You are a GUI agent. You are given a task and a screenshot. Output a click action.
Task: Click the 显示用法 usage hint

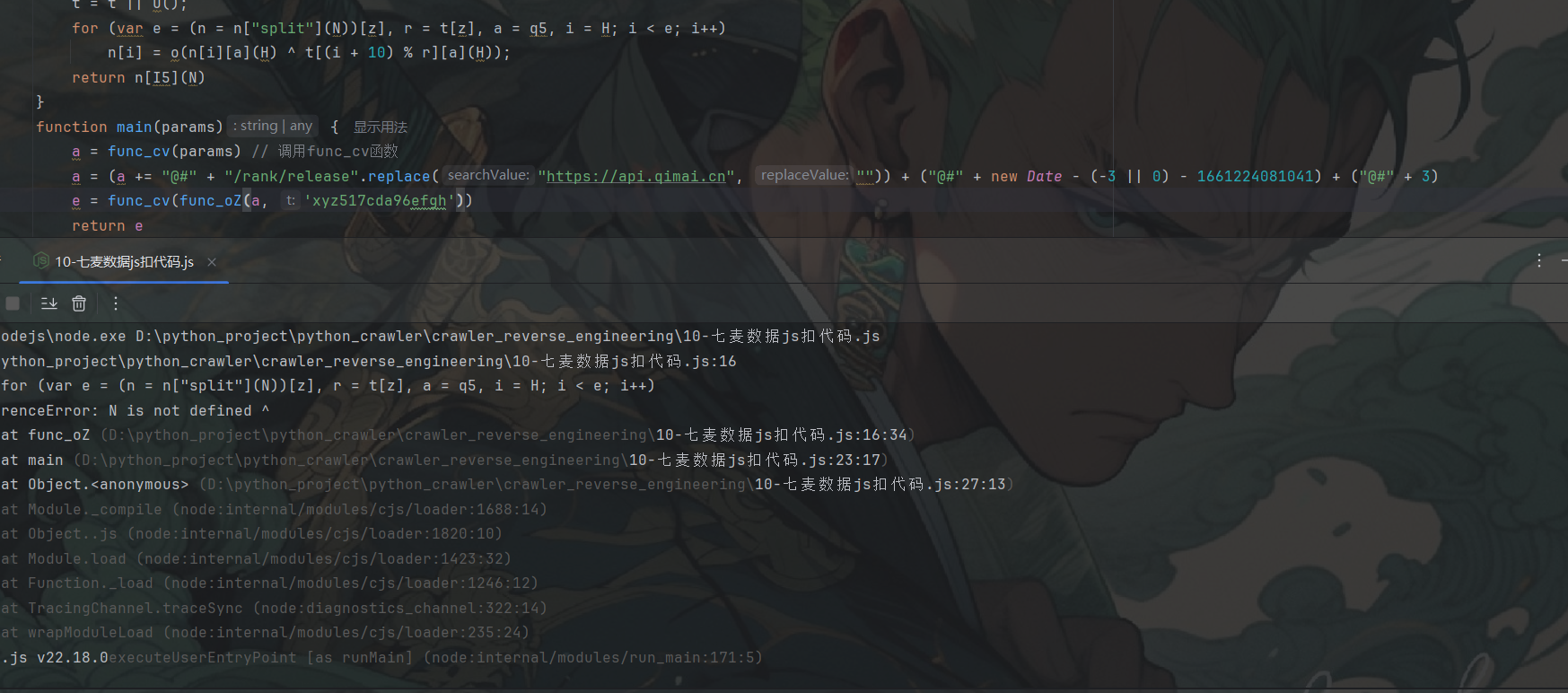381,127
